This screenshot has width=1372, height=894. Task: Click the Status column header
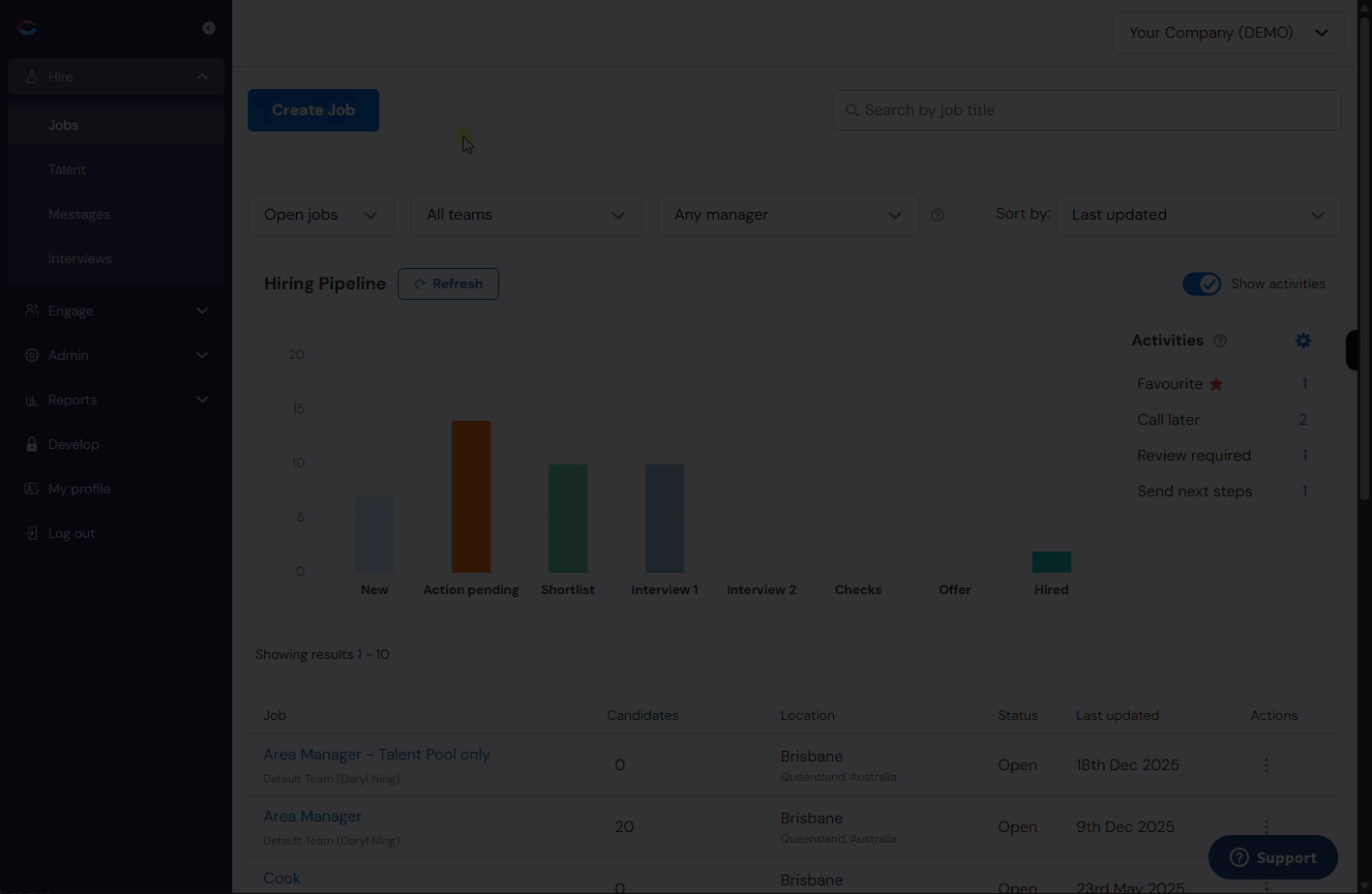tap(1018, 716)
